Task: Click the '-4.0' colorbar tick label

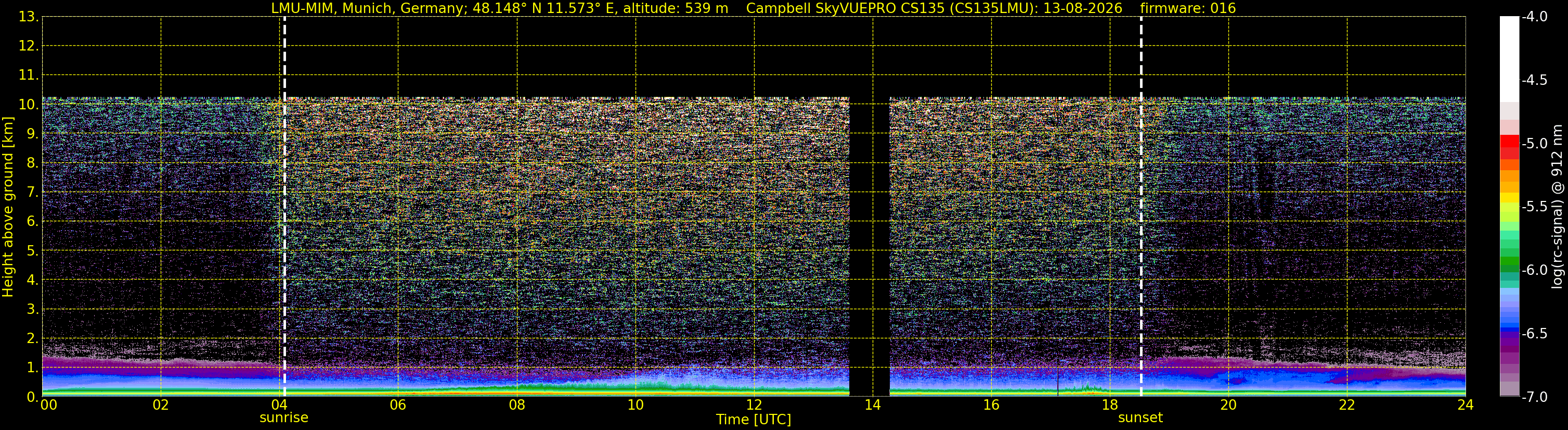Action: (1534, 17)
